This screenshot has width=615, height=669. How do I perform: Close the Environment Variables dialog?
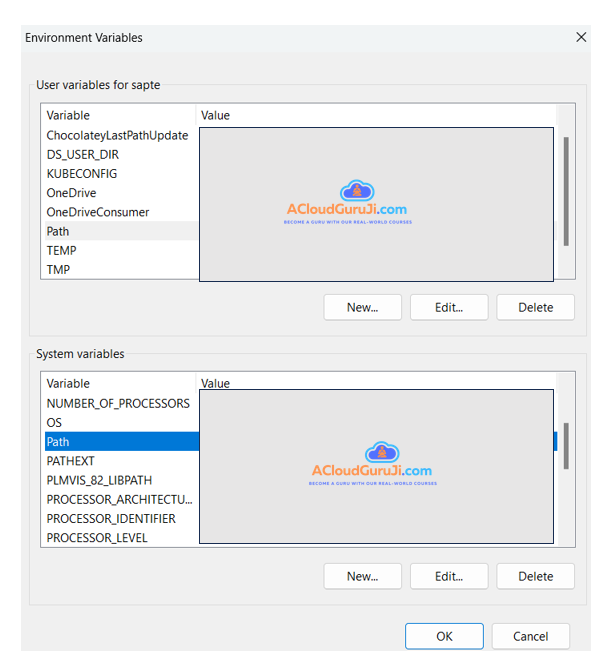(581, 37)
